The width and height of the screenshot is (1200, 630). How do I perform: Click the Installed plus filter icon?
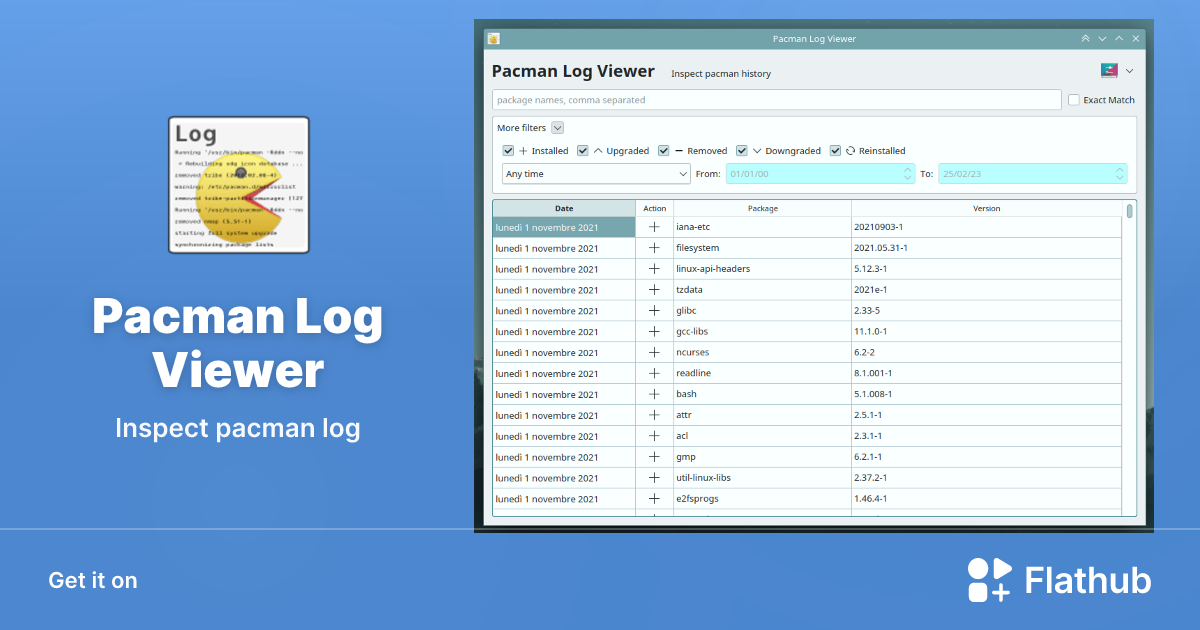pos(522,150)
